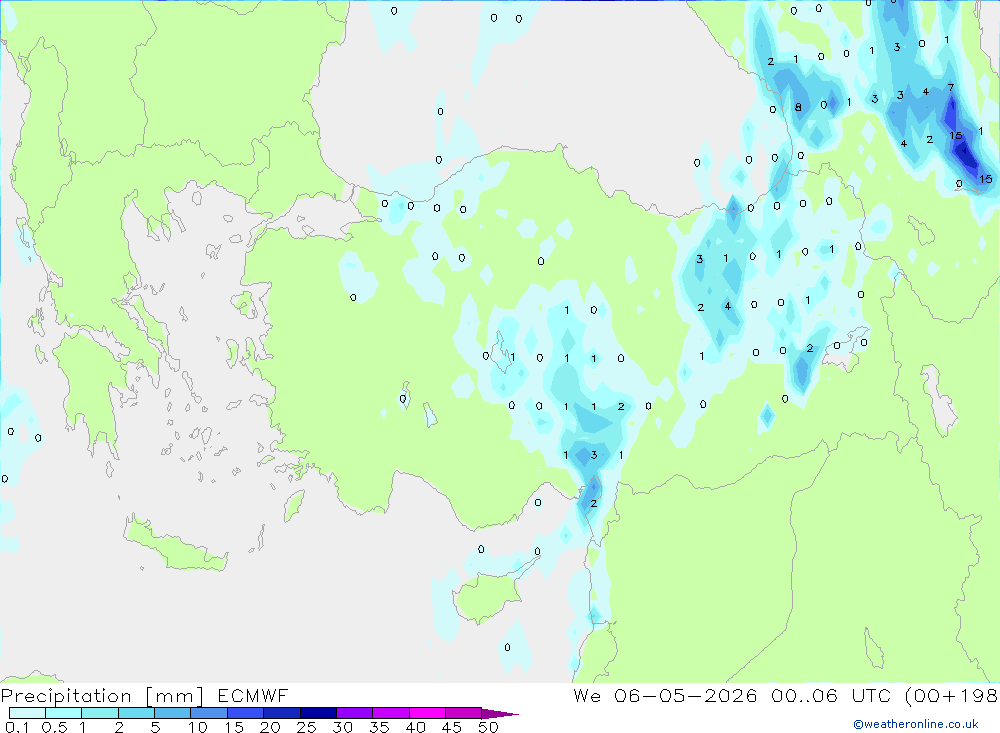Click the legend scale label '0.5'
This screenshot has width=1000, height=733.
pyautogui.click(x=54, y=727)
